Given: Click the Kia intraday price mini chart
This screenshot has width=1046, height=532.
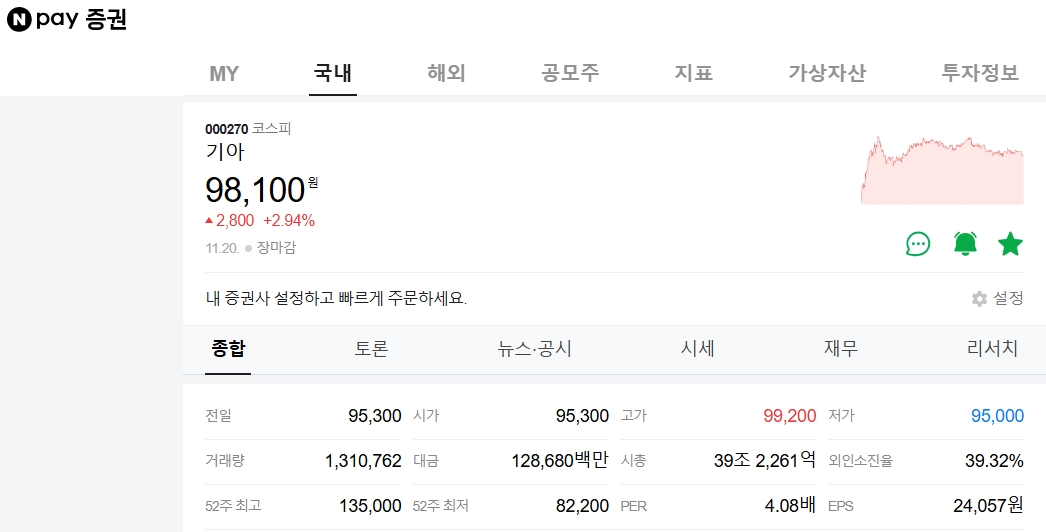Looking at the screenshot, I should 942,170.
